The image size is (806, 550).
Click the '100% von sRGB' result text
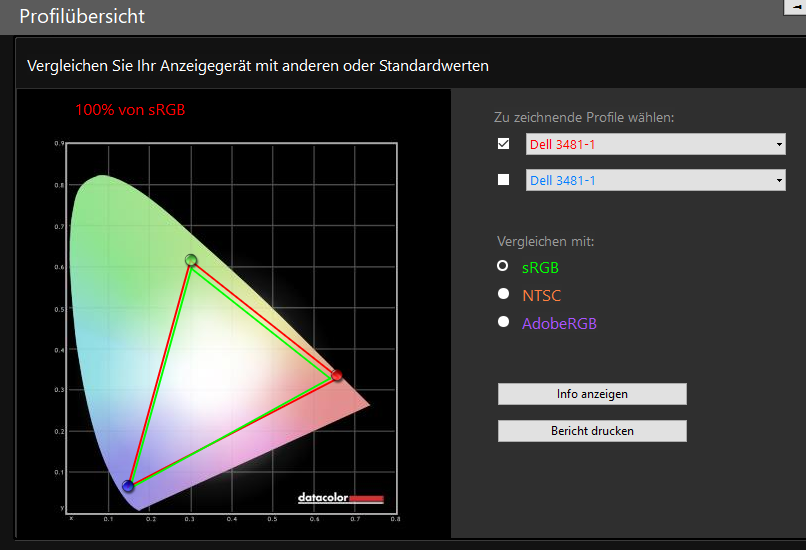(130, 109)
